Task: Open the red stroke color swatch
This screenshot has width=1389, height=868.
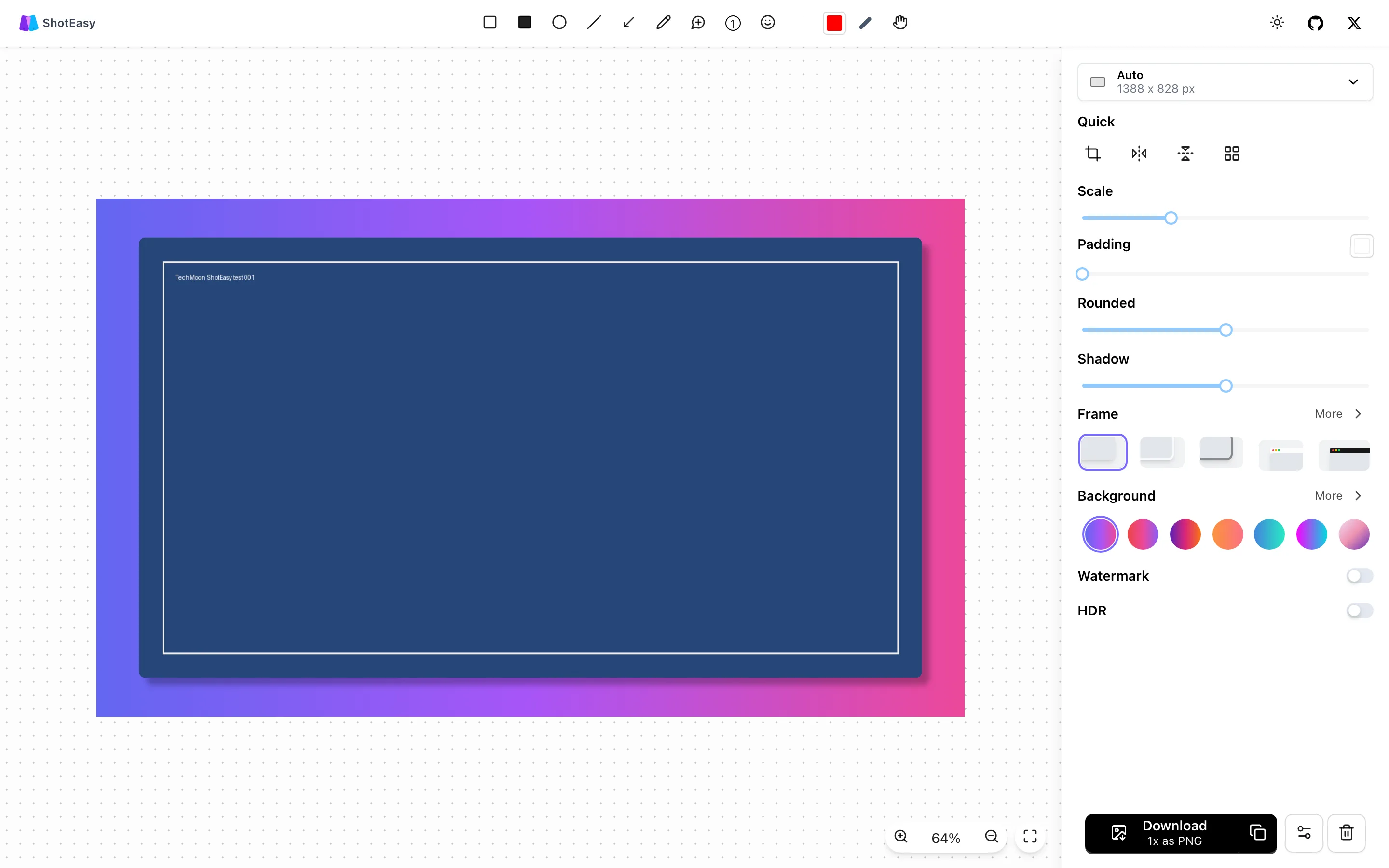Action: click(x=834, y=23)
